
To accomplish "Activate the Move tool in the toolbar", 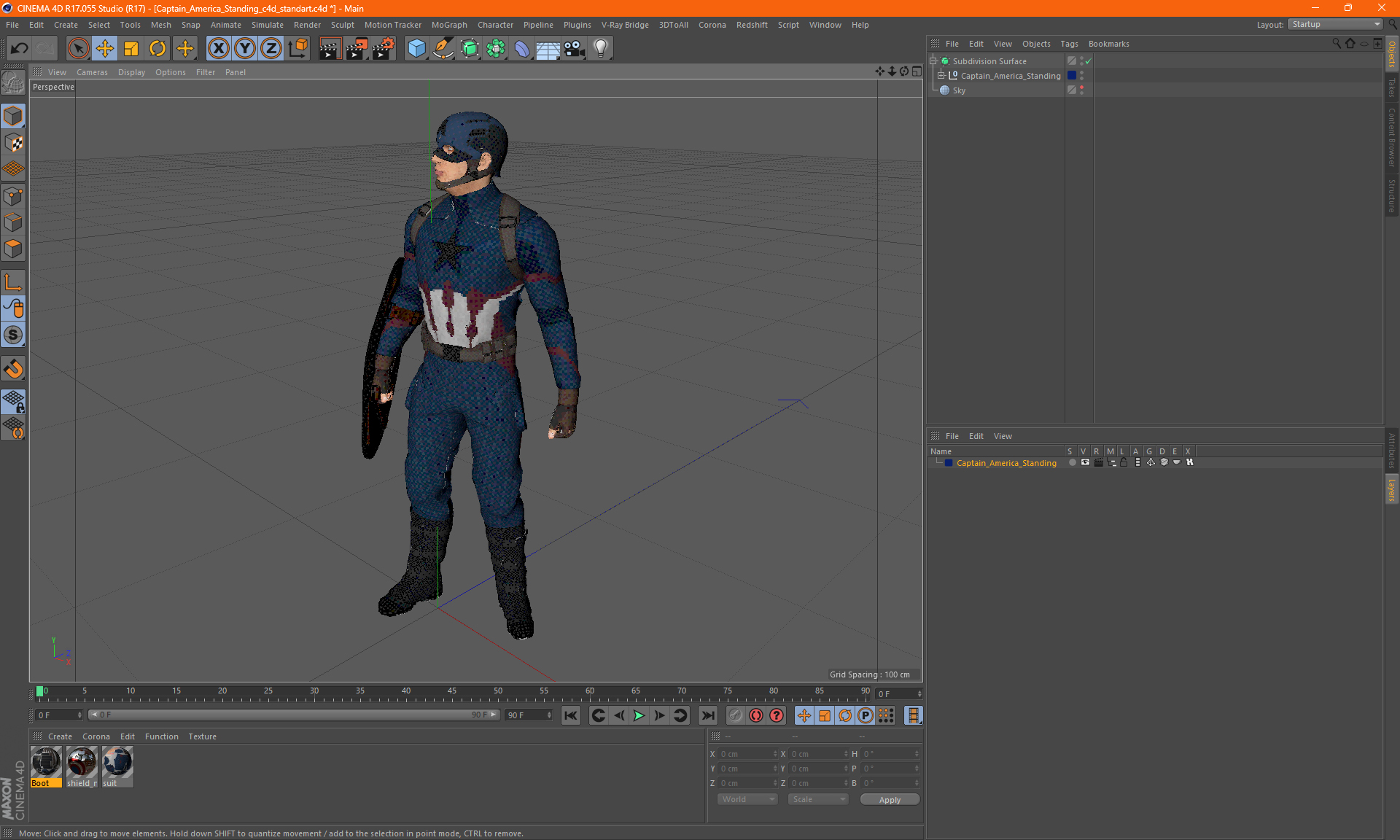I will pyautogui.click(x=105, y=49).
